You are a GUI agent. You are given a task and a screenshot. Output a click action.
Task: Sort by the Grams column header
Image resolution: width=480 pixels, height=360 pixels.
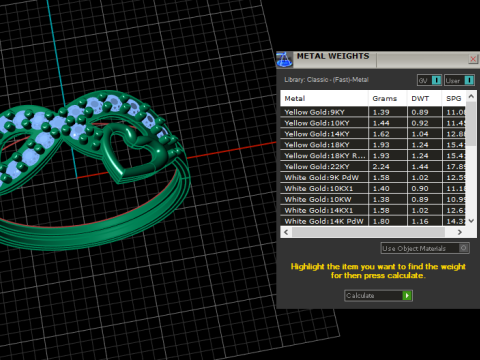(x=388, y=98)
